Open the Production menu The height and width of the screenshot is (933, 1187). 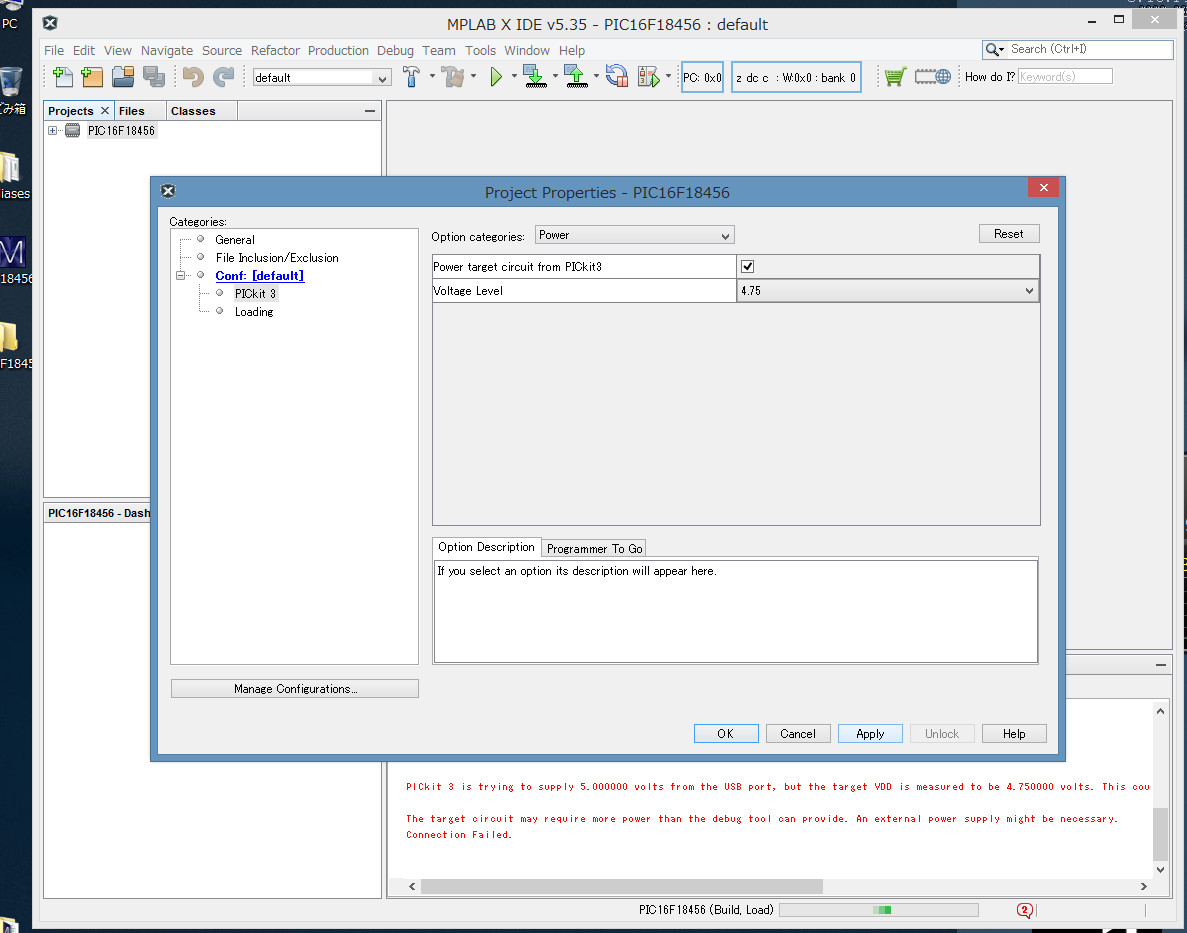(338, 51)
